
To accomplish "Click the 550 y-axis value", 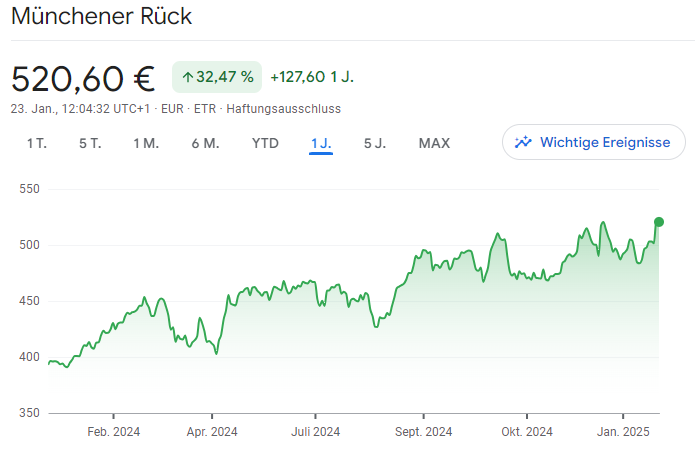I will (29, 189).
